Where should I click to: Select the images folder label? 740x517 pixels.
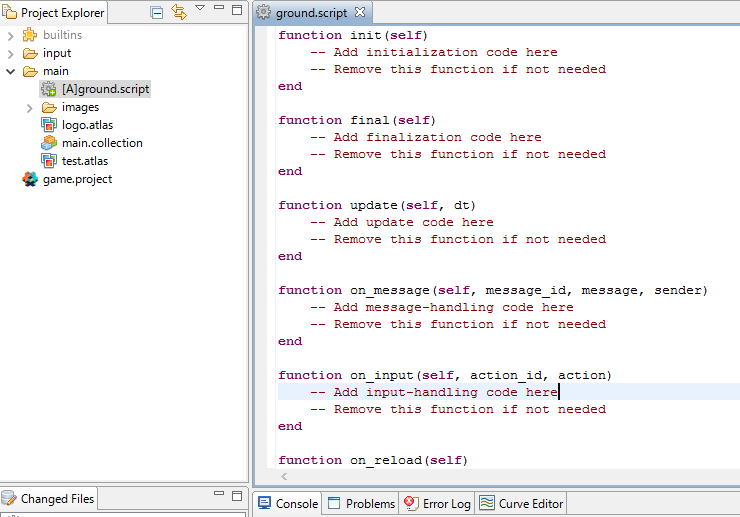(x=80, y=108)
